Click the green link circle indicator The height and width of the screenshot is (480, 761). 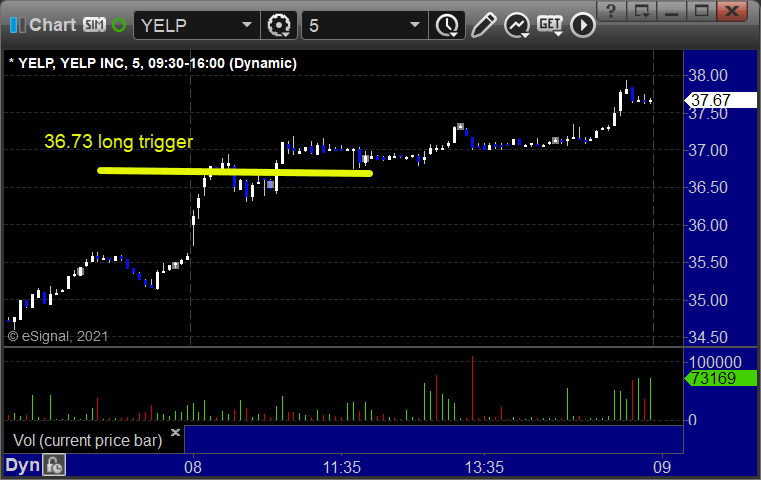[119, 25]
